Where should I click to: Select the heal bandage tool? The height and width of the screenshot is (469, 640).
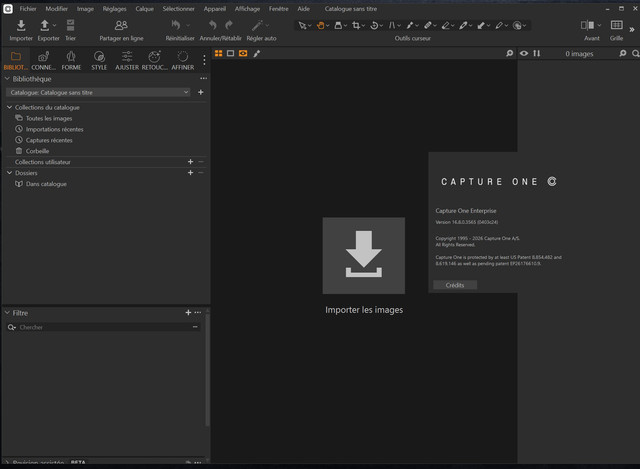(427, 25)
